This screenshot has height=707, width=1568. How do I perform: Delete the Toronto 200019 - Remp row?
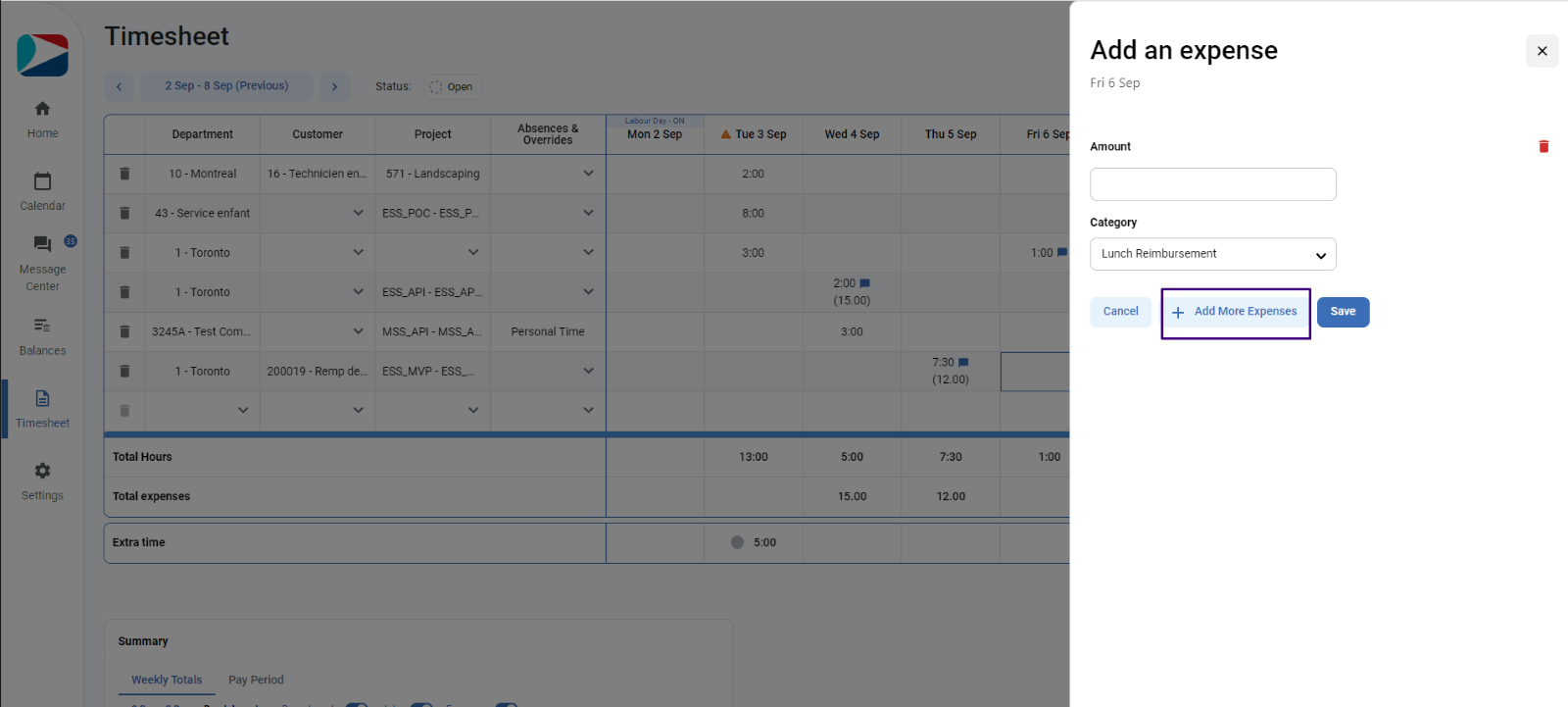pos(124,371)
